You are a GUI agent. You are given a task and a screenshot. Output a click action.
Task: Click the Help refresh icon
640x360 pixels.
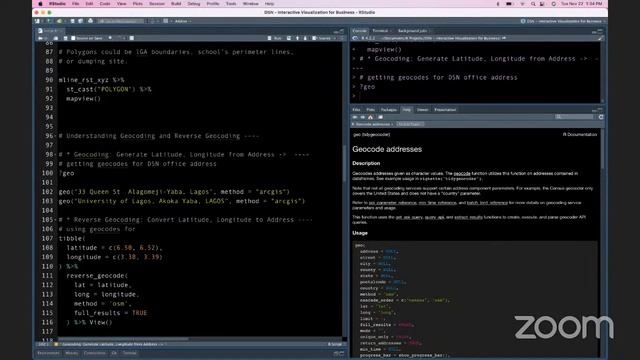point(601,117)
